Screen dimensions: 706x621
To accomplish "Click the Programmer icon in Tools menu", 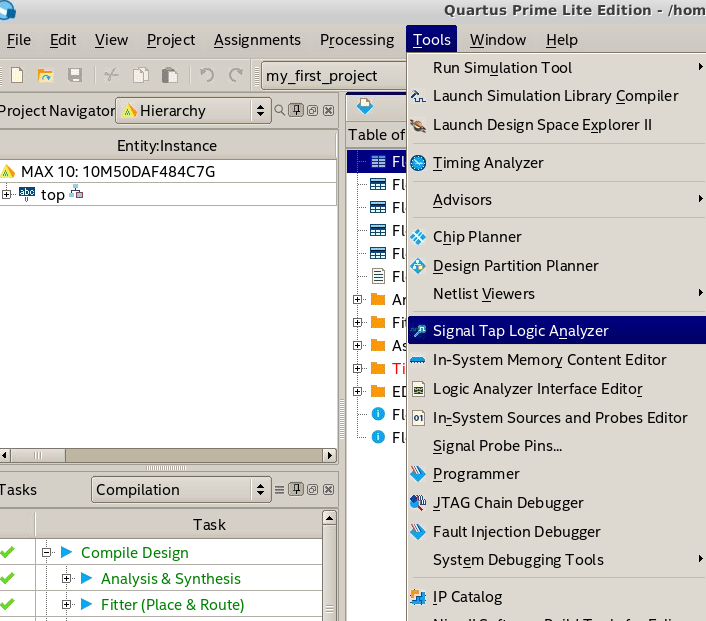I will pos(418,474).
